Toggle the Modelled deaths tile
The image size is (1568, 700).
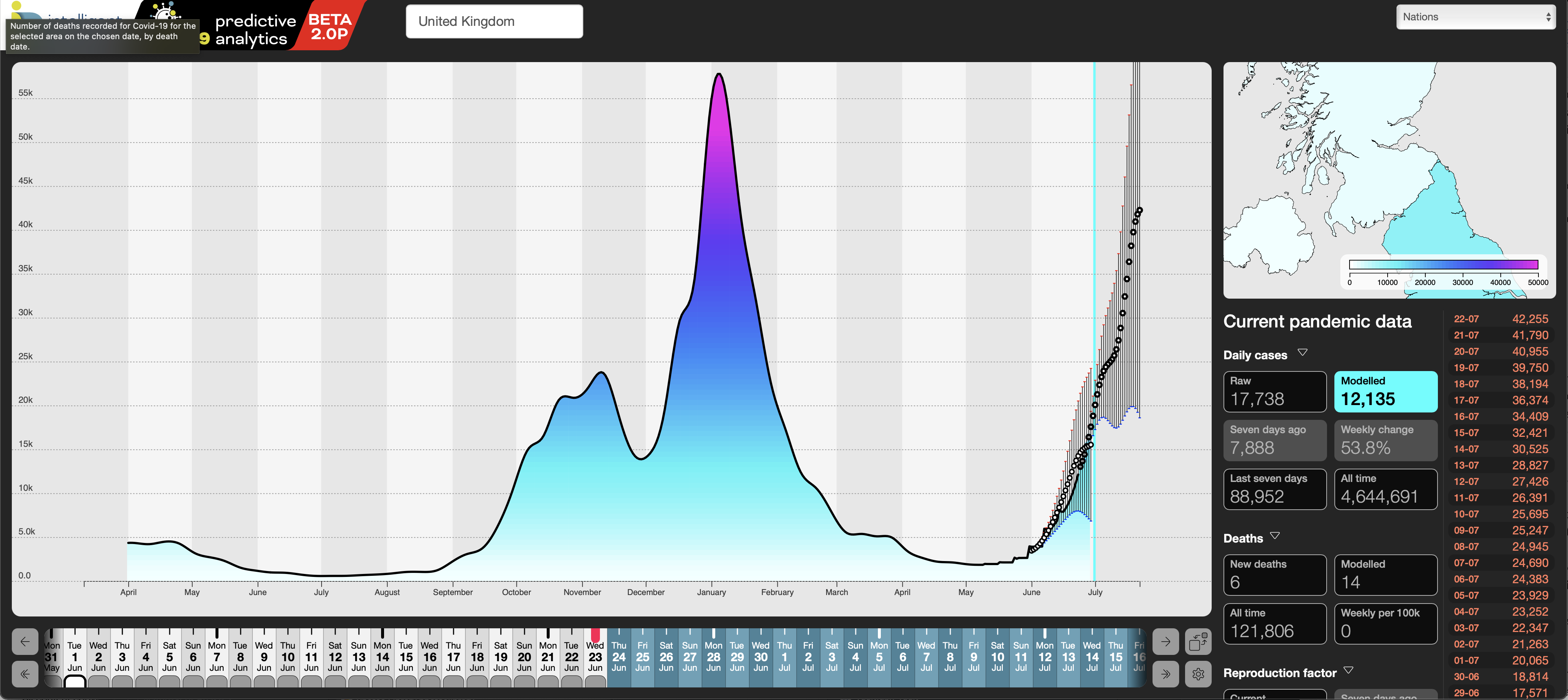(1385, 575)
